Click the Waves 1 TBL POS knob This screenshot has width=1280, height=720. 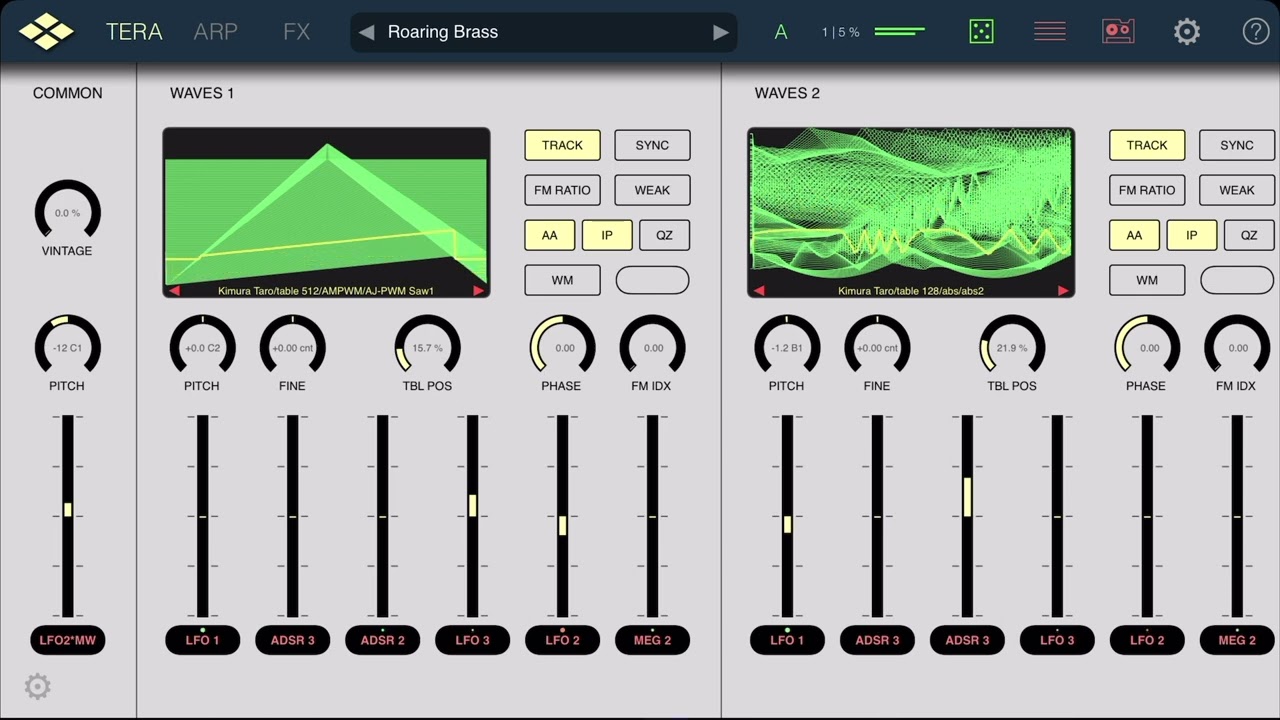427,347
